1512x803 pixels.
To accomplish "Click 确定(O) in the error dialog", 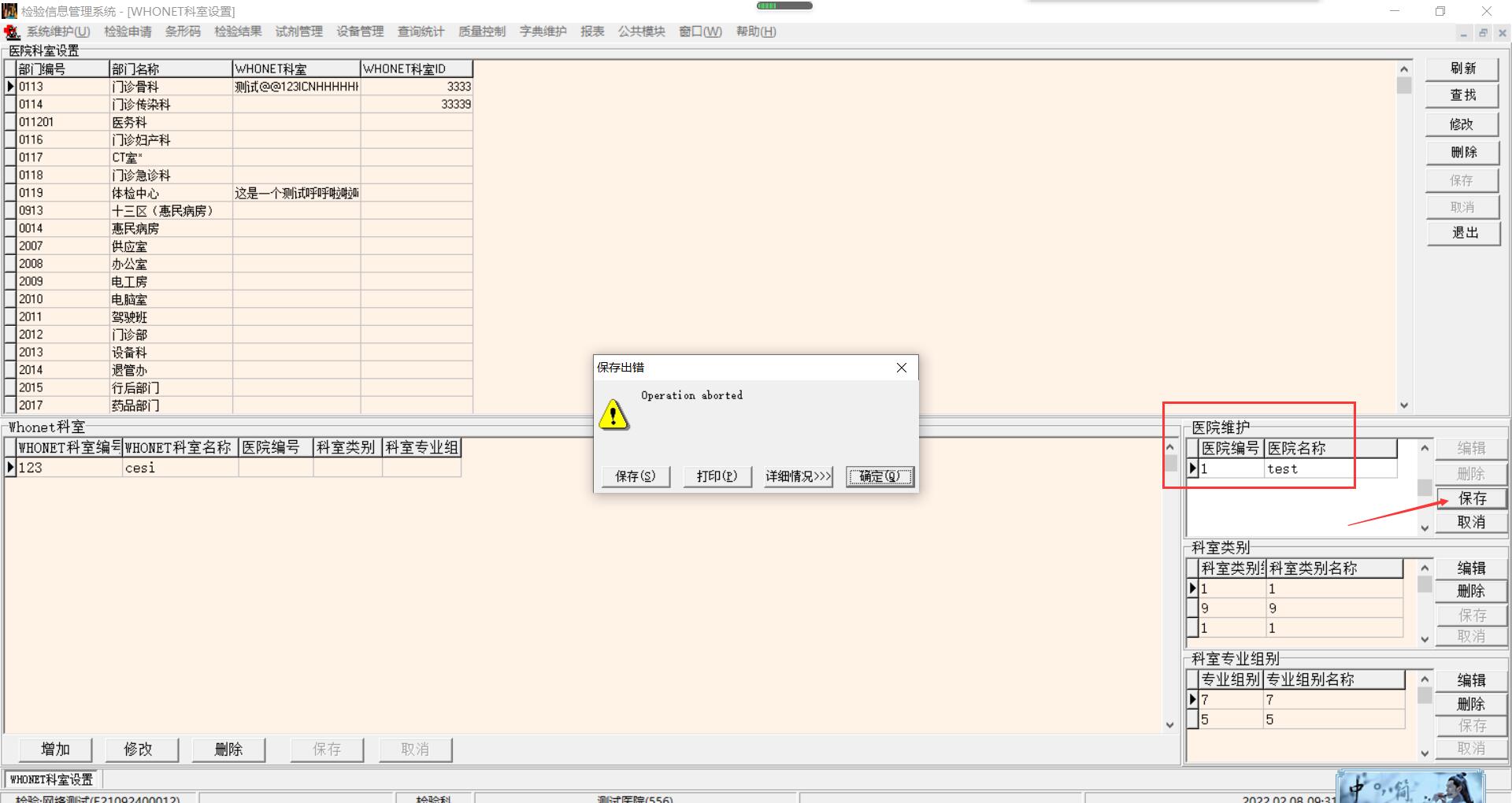I will point(880,476).
